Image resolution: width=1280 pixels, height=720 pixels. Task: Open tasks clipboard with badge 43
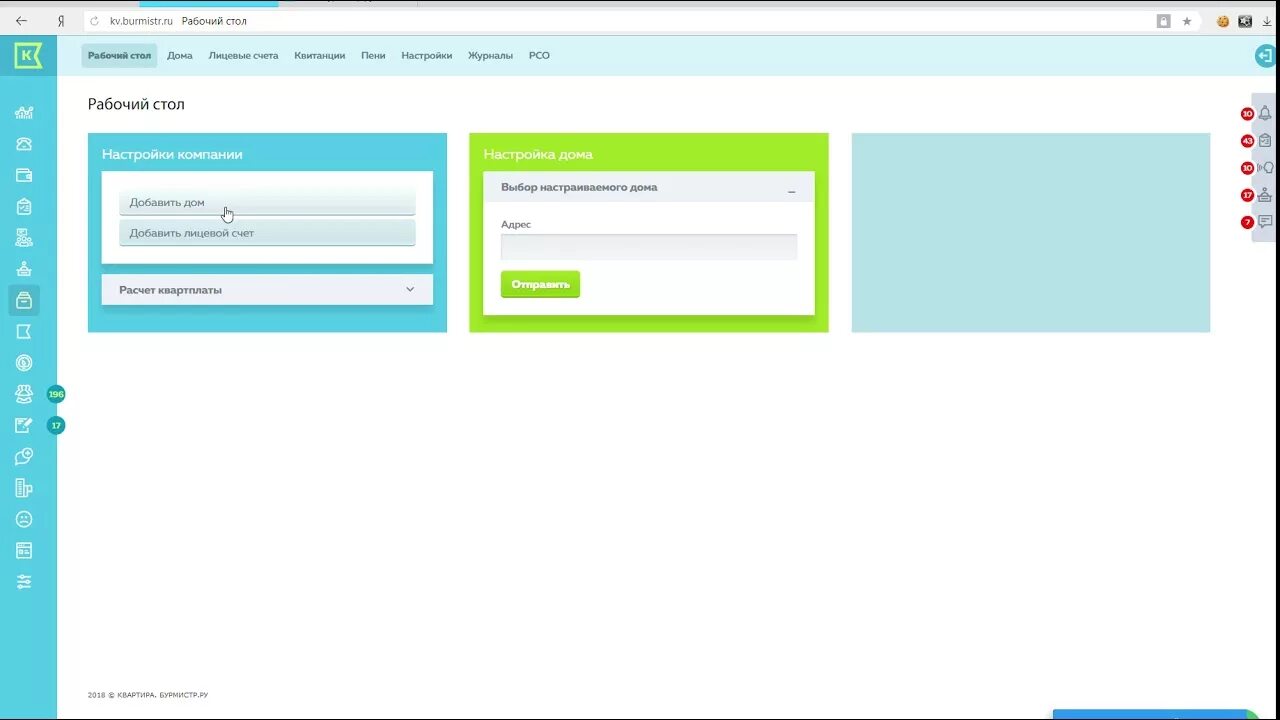[x=1265, y=141]
